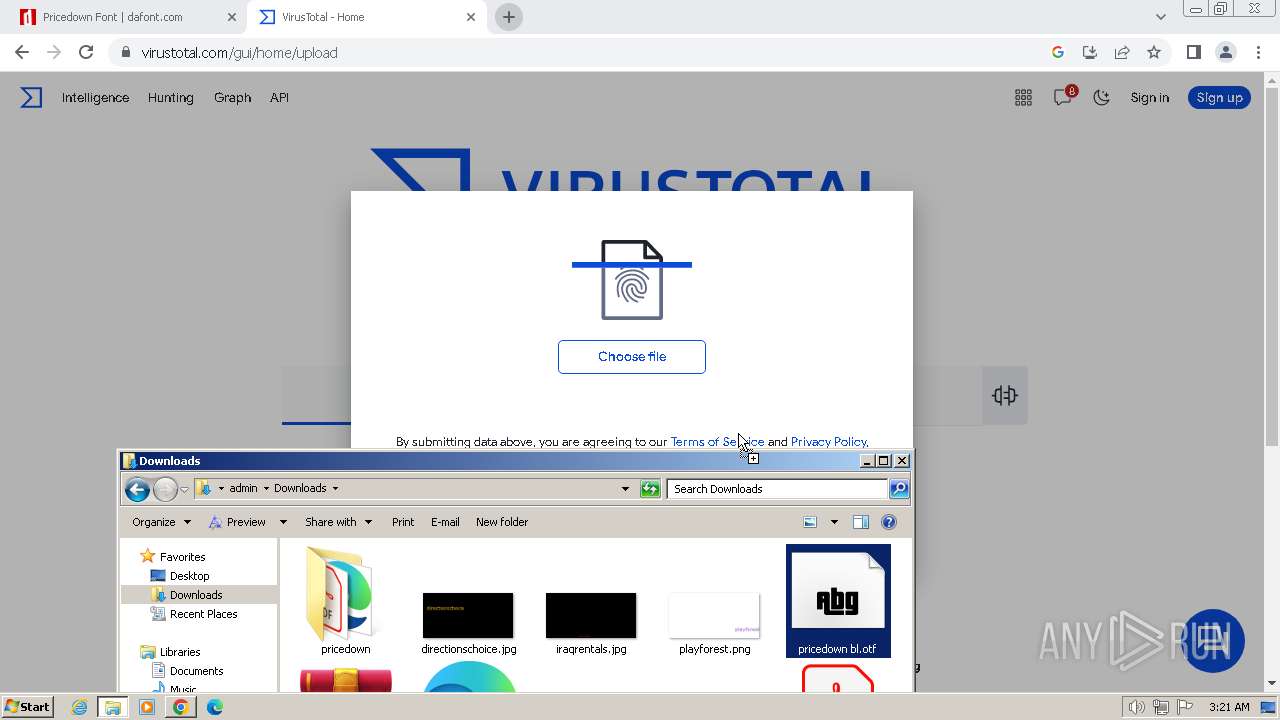Click the Preview toolbar button

(x=237, y=522)
